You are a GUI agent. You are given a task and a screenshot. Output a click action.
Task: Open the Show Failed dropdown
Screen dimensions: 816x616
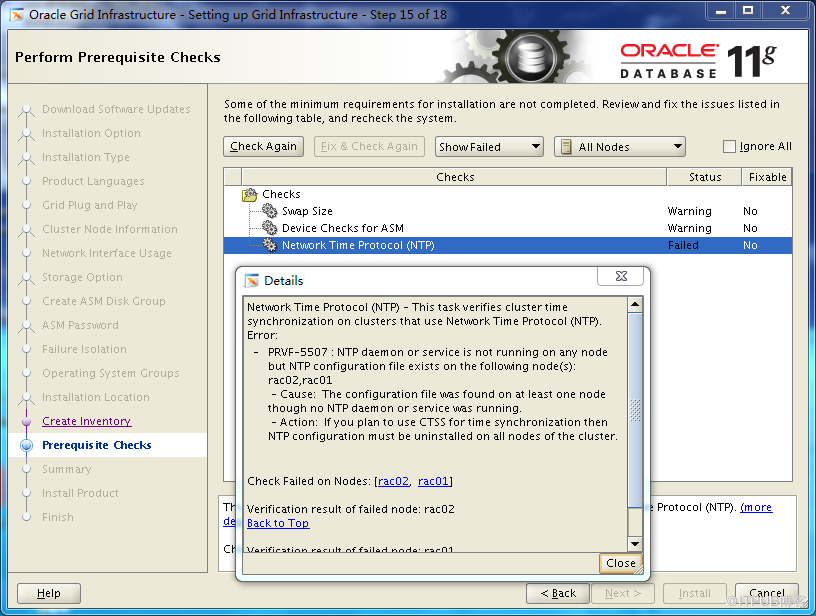pyautogui.click(x=489, y=147)
